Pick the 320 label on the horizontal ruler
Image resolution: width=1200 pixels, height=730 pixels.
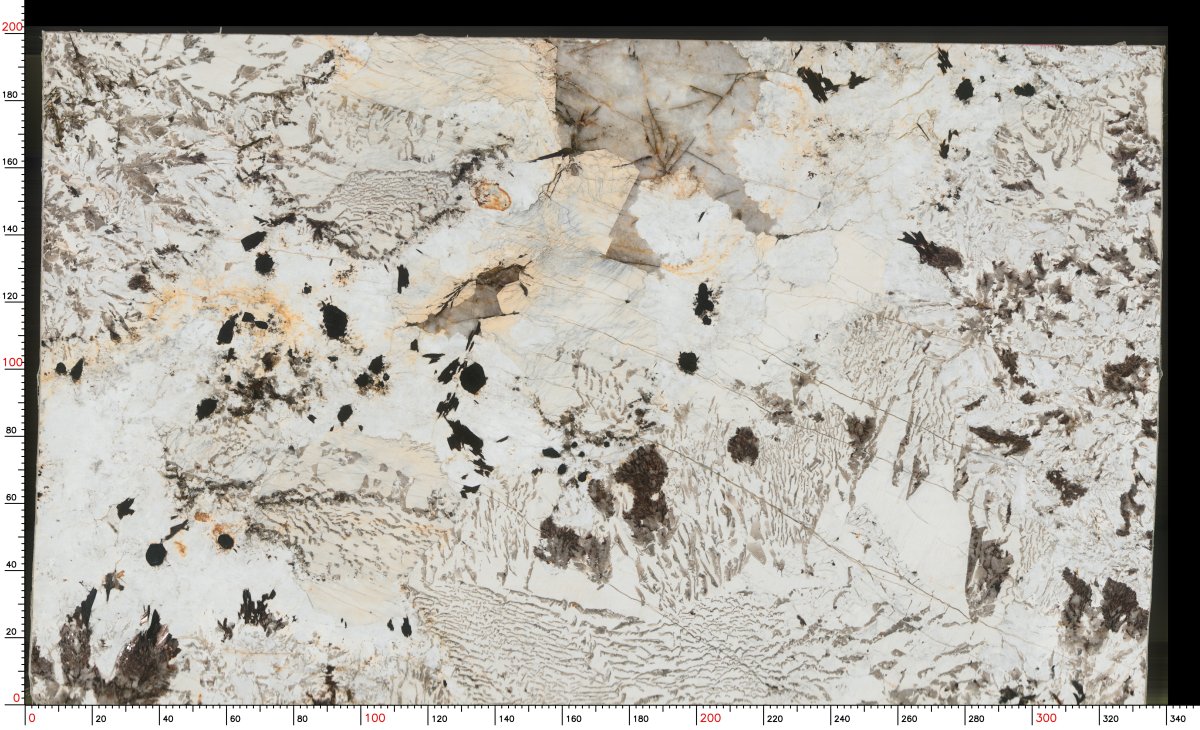(x=1113, y=718)
